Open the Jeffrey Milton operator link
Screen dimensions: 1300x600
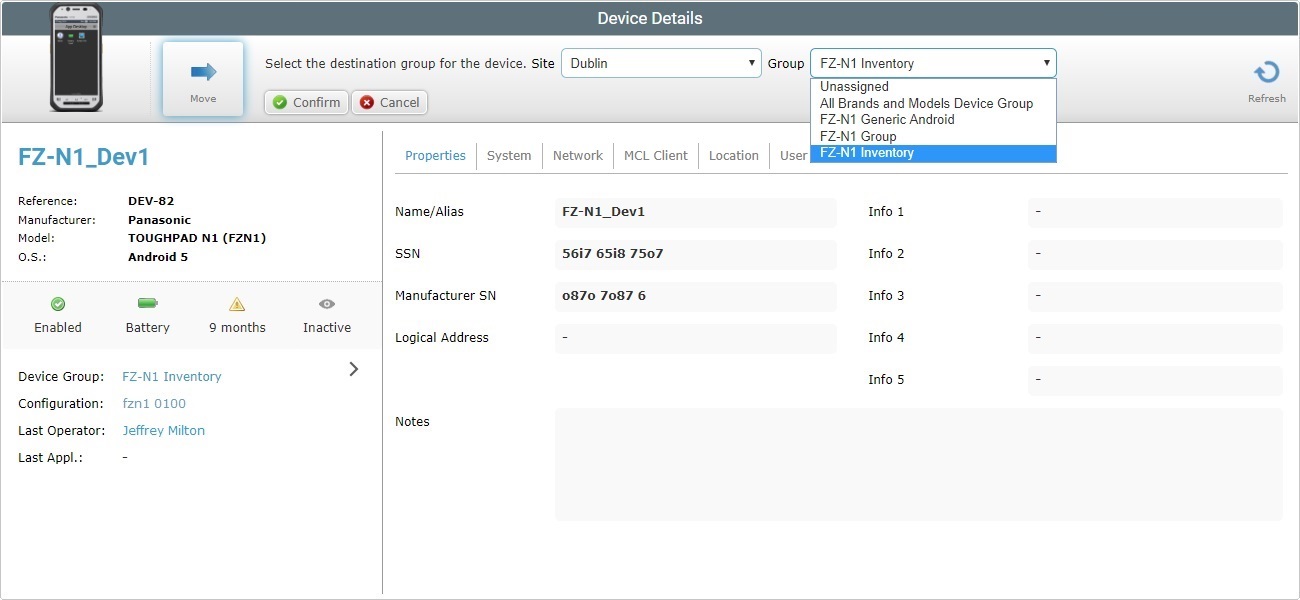coord(163,431)
